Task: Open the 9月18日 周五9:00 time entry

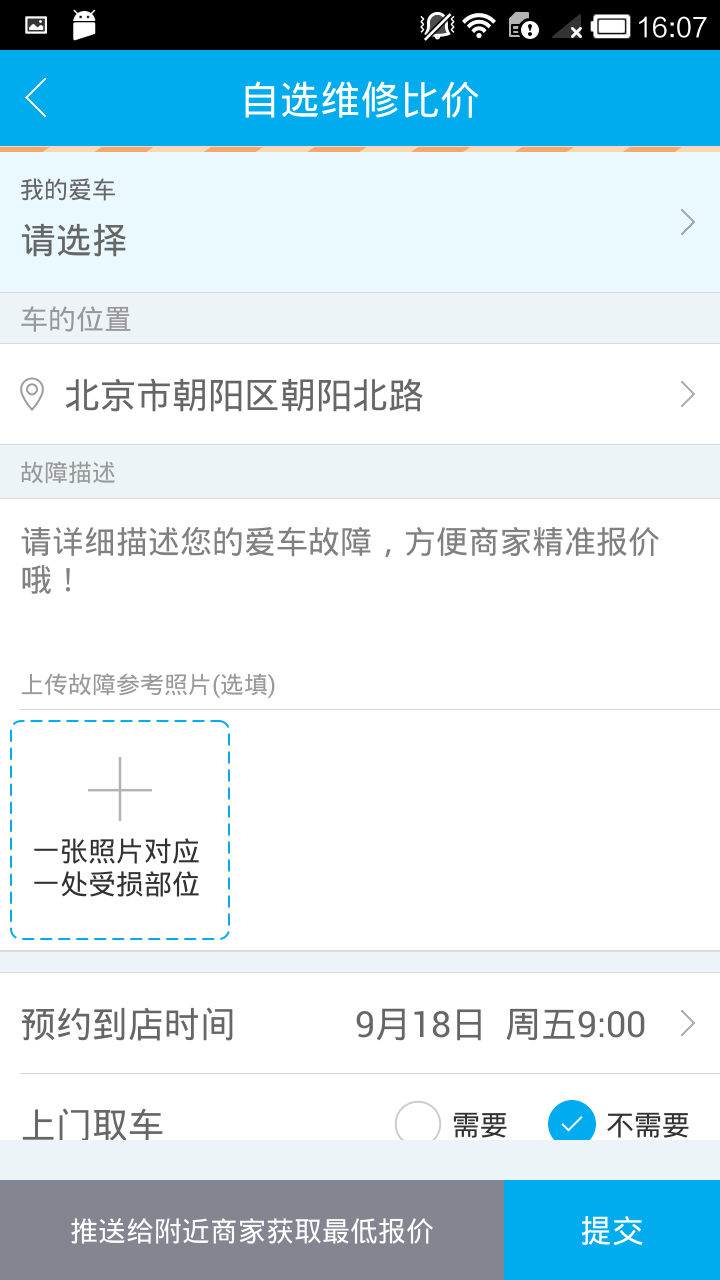Action: coord(500,1024)
